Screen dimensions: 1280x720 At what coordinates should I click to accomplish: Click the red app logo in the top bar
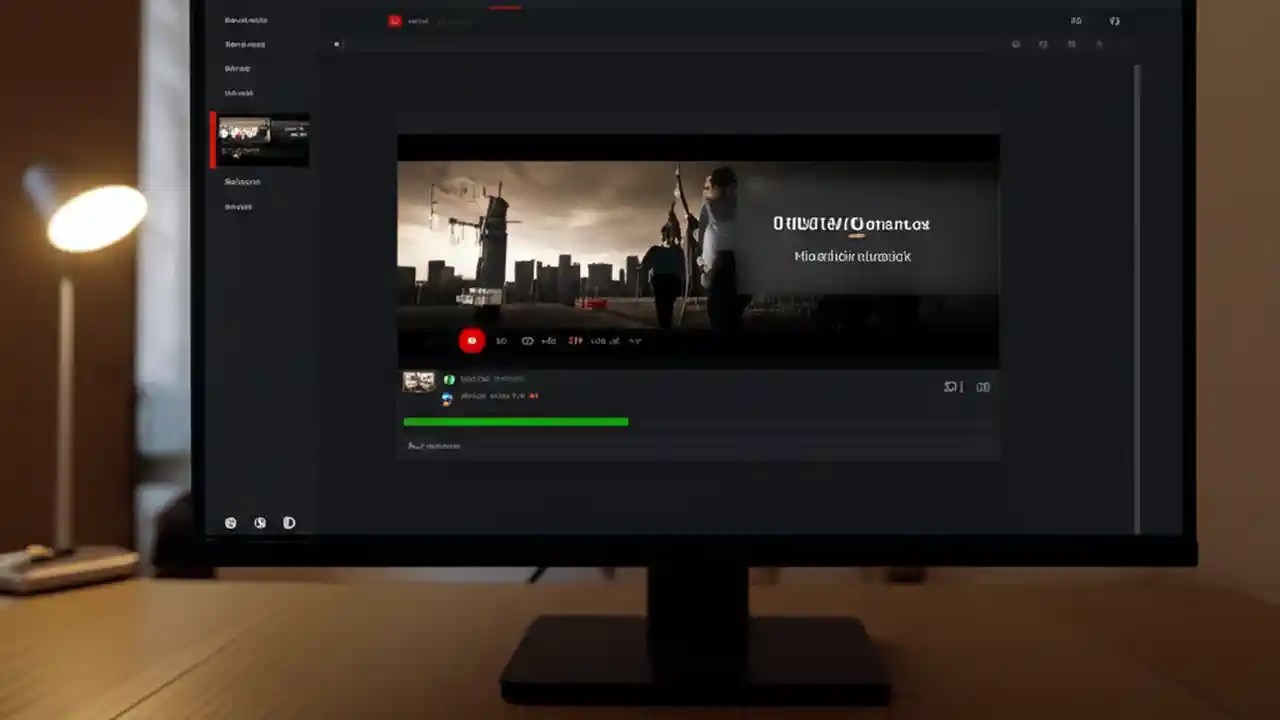[x=396, y=20]
